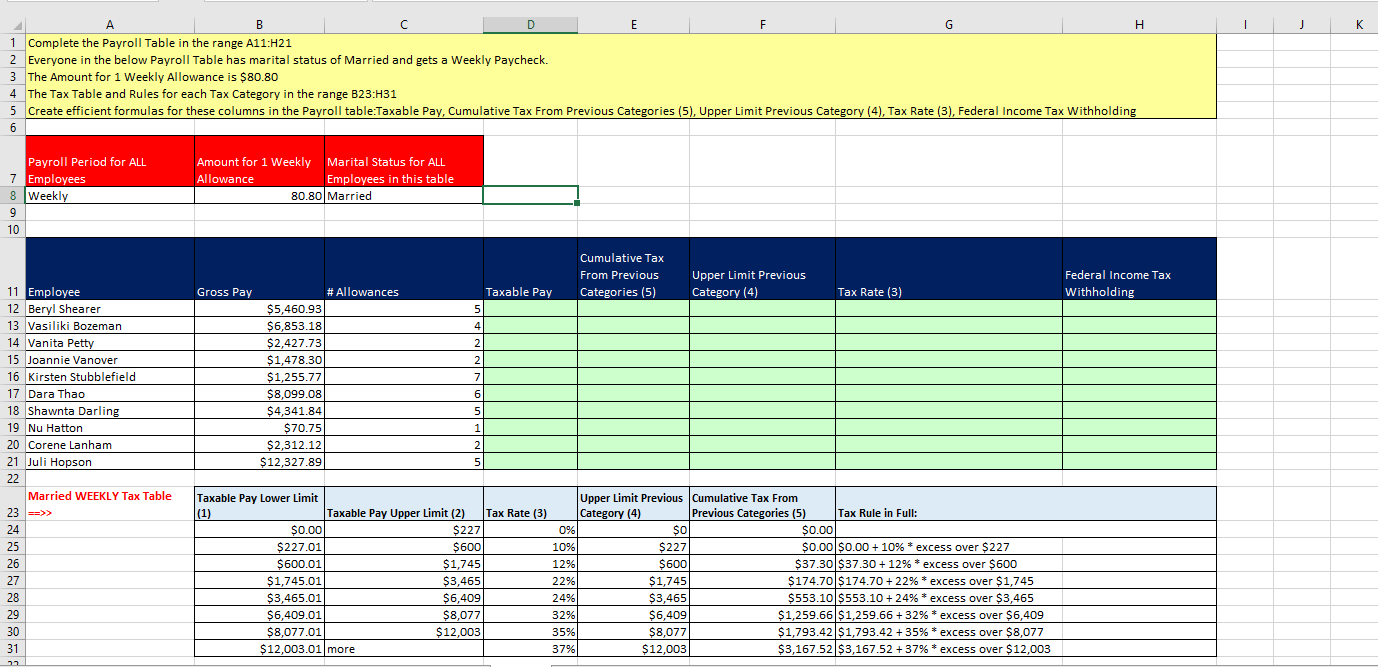Select column A header
The image size is (1378, 667).
point(110,24)
